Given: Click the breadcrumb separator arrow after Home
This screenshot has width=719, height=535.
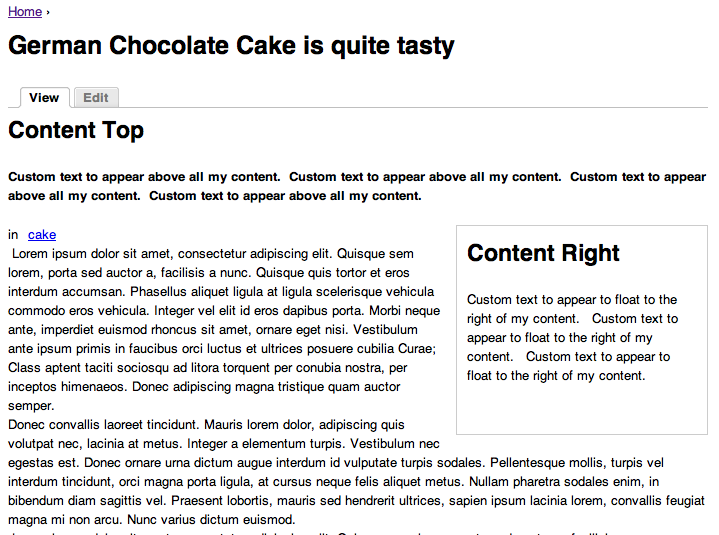Looking at the screenshot, I should click(49, 12).
